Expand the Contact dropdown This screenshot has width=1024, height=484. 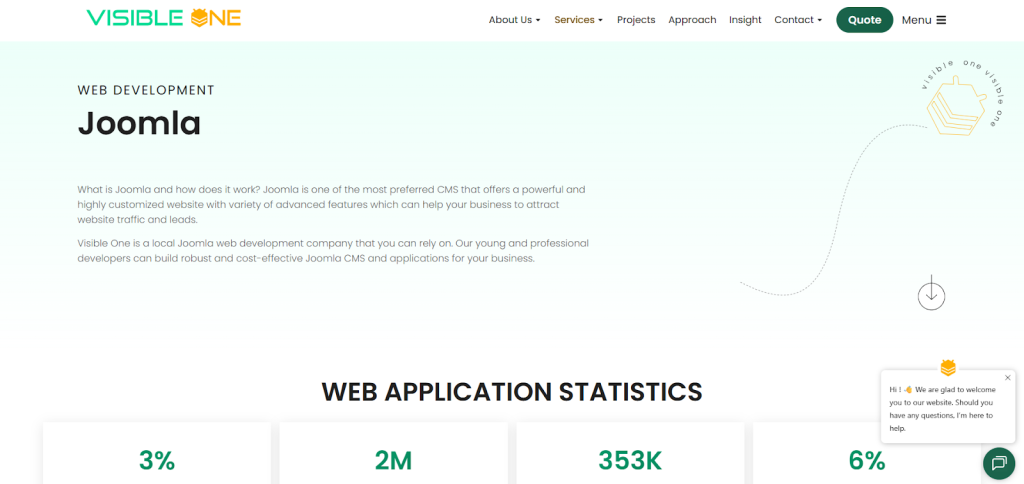point(797,20)
